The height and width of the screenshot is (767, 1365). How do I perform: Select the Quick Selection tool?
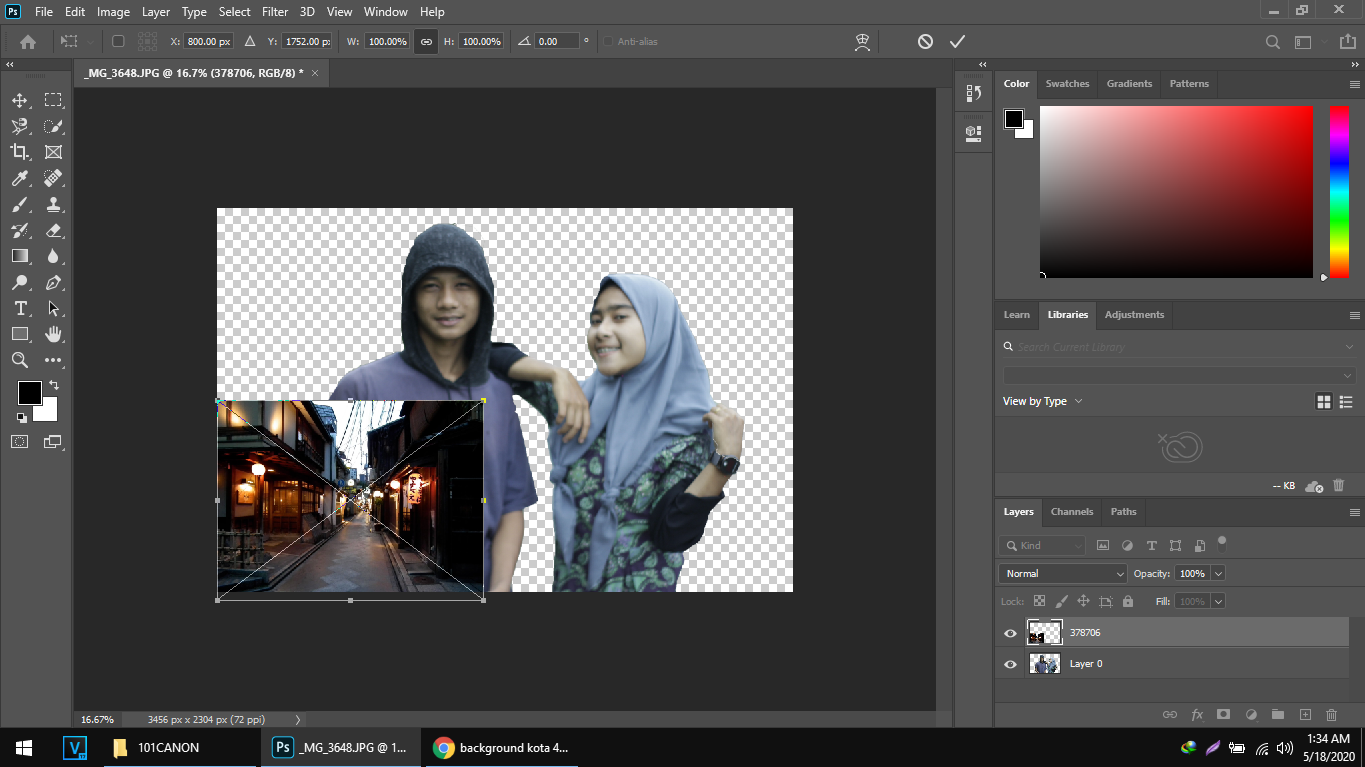point(53,126)
